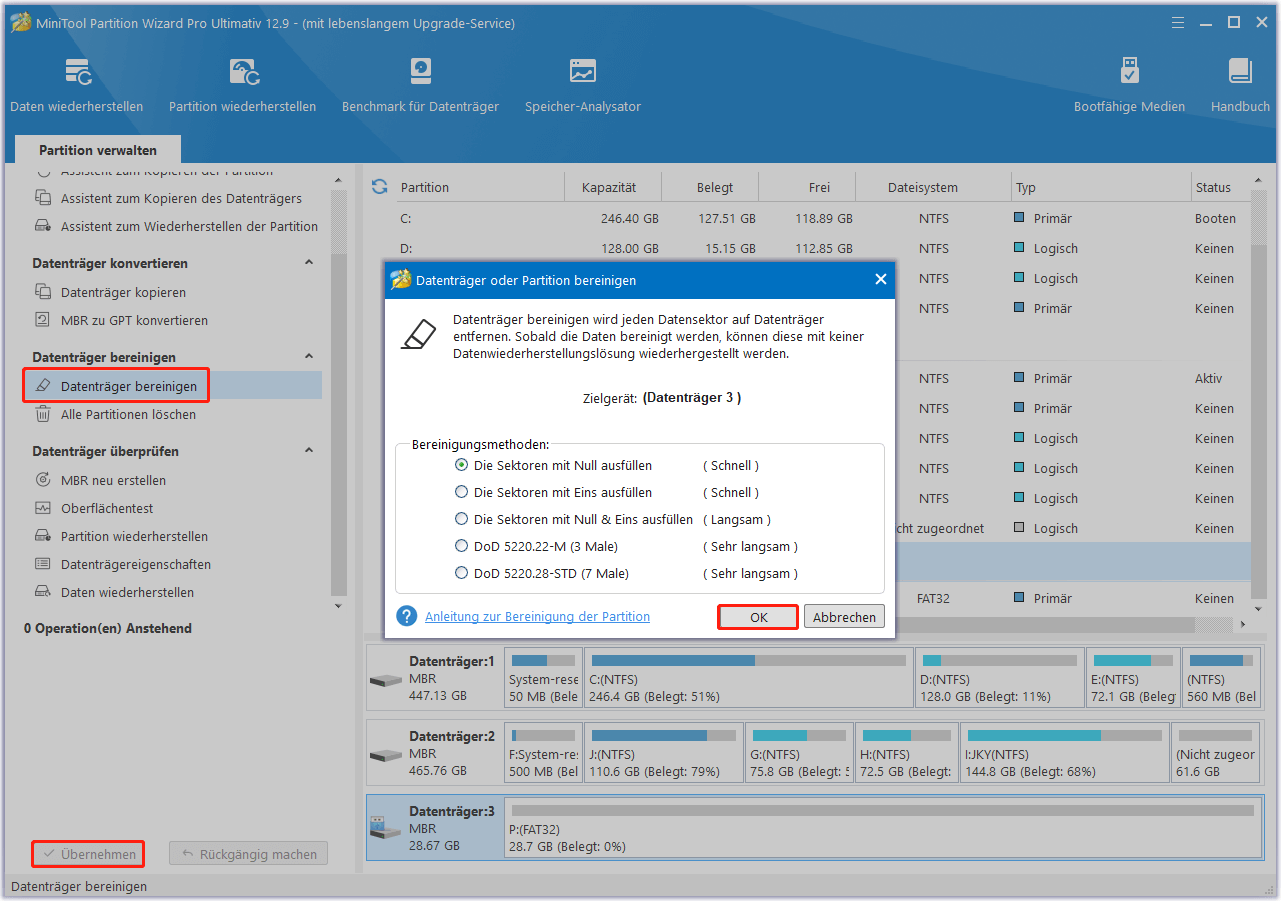Select Datenträger bereinigen in sidebar

pyautogui.click(x=129, y=386)
